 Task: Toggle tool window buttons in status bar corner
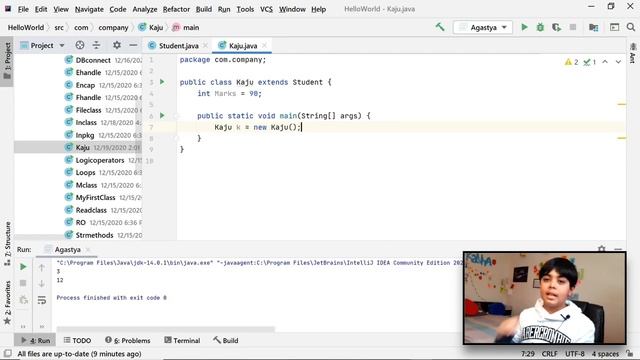[x=7, y=353]
